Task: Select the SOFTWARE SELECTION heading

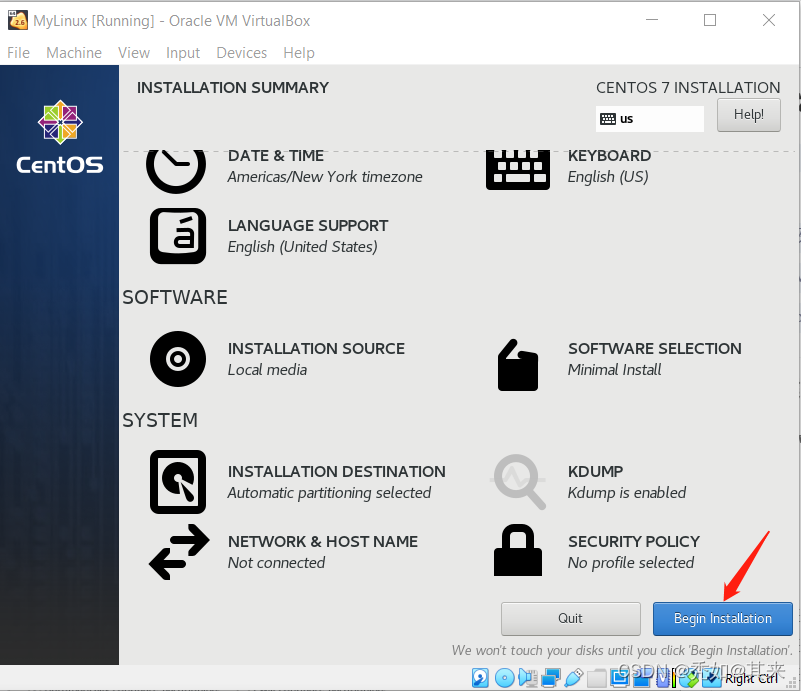Action: click(655, 349)
